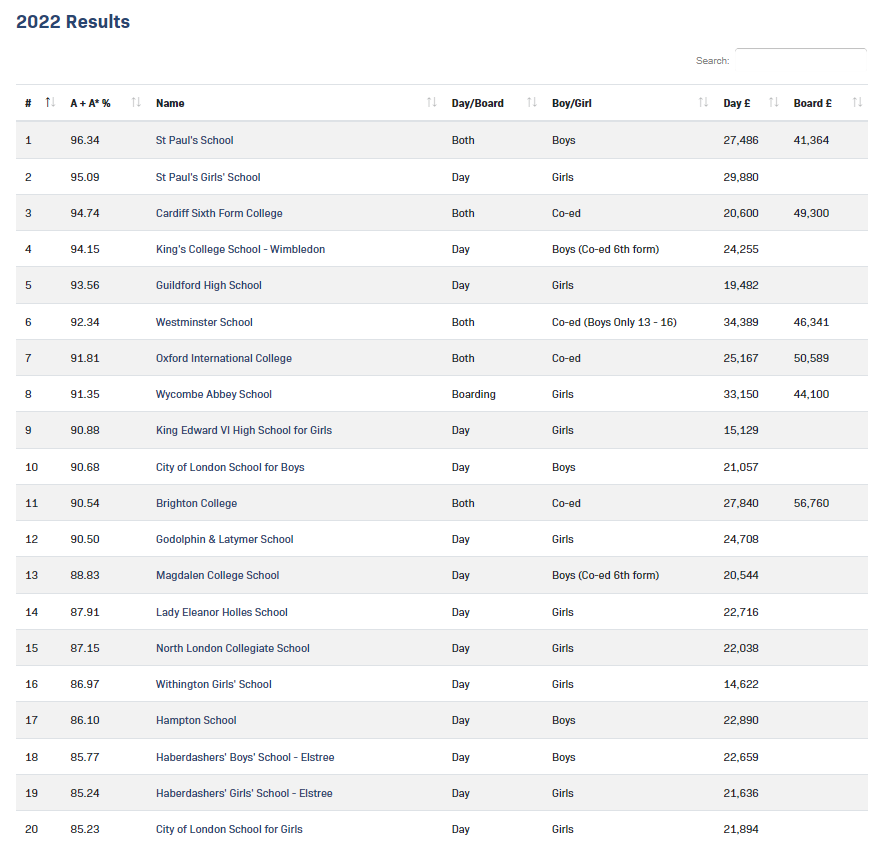Viewport: 883px width, 845px height.
Task: Click the Board £ column header text
Action: coord(813,103)
